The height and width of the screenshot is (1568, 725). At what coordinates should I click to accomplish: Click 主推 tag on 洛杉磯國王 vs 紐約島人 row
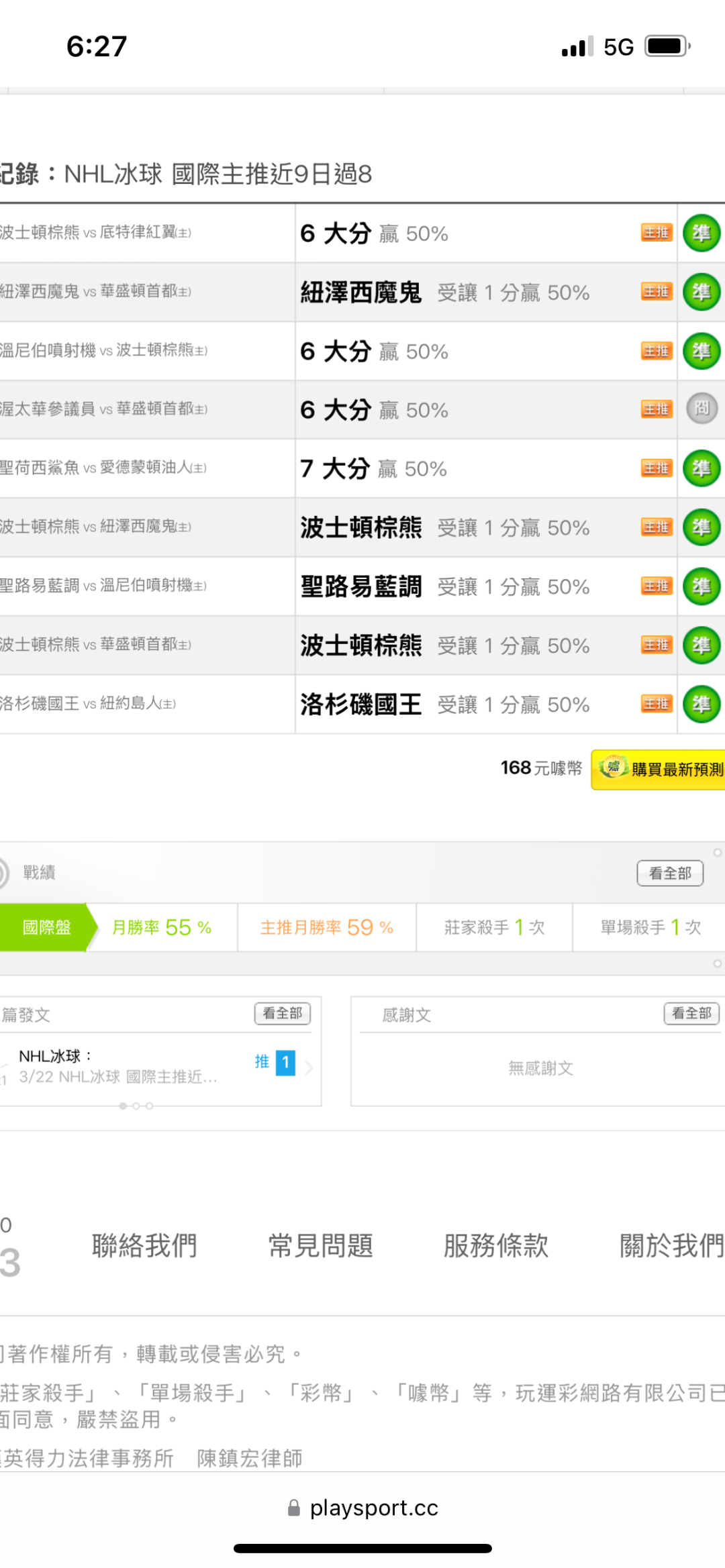pos(656,704)
